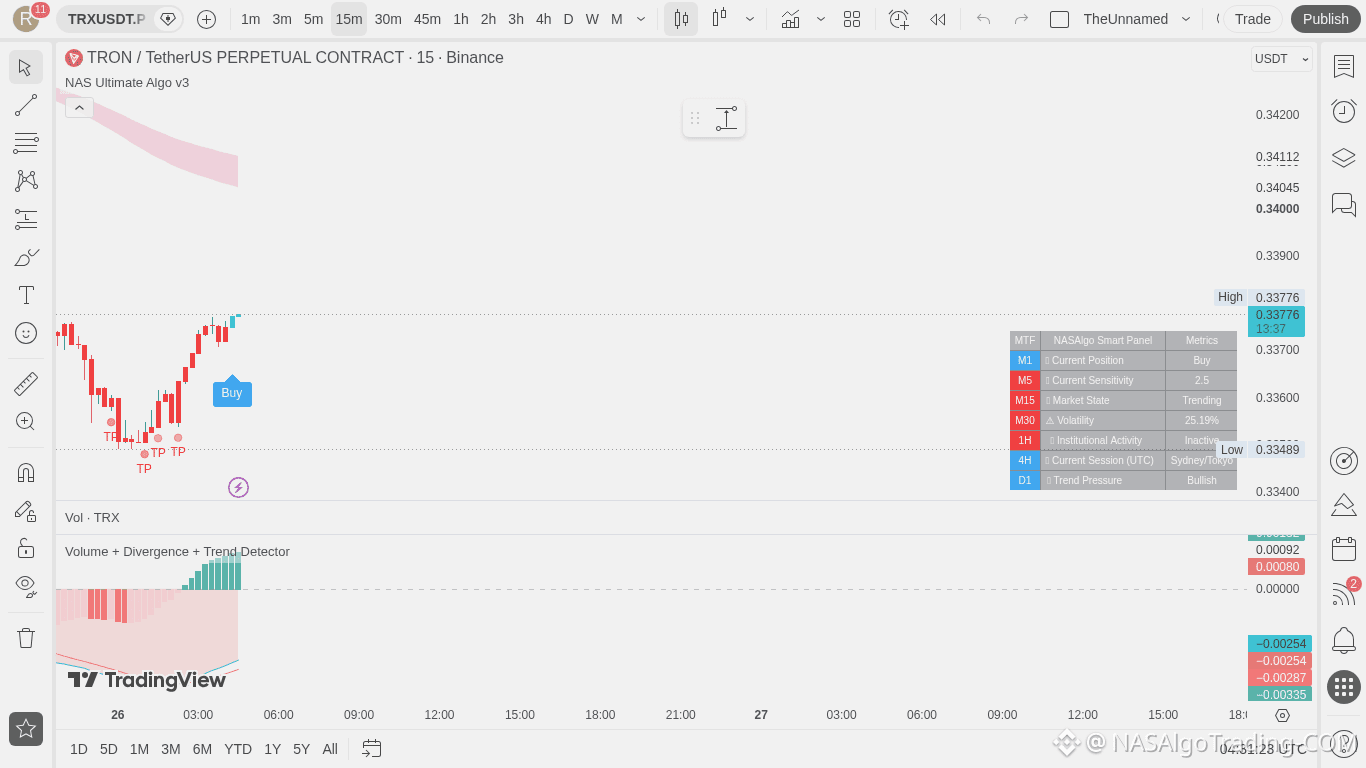Screen dimensions: 1366x768
Task: Open the favorites star toolbar
Action: (26, 729)
